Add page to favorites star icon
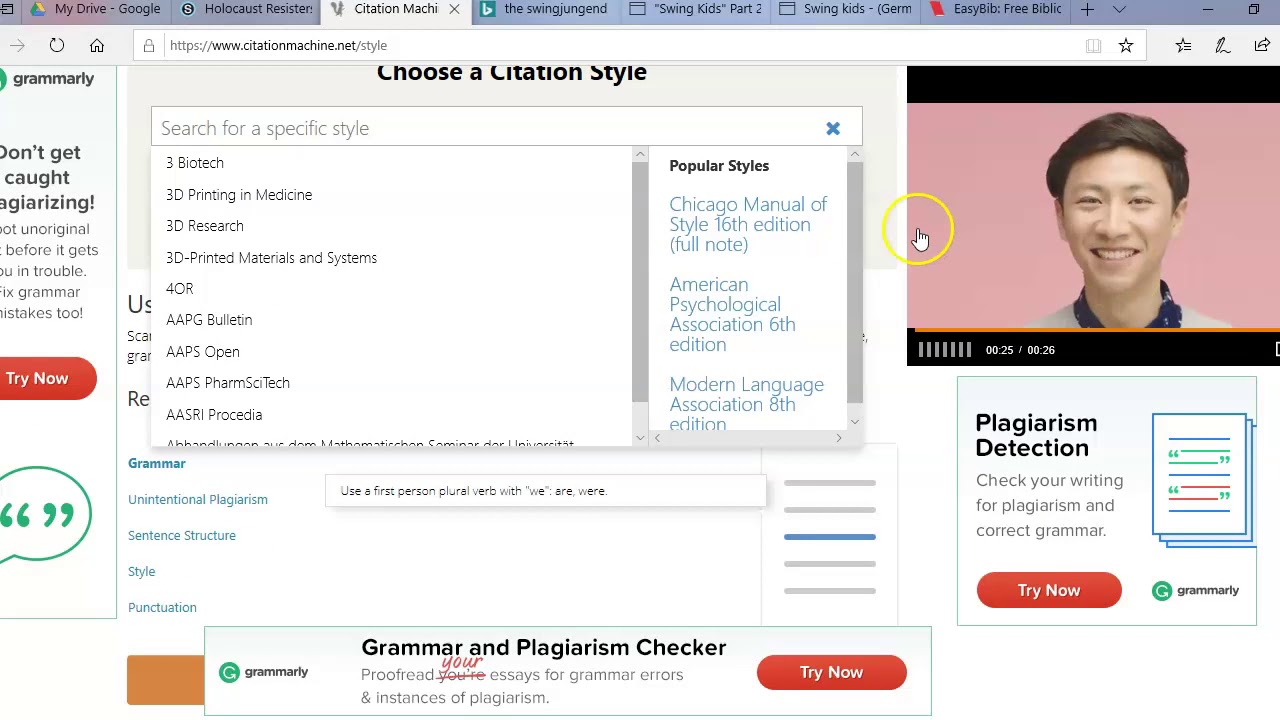This screenshot has width=1280, height=720. coord(1126,45)
